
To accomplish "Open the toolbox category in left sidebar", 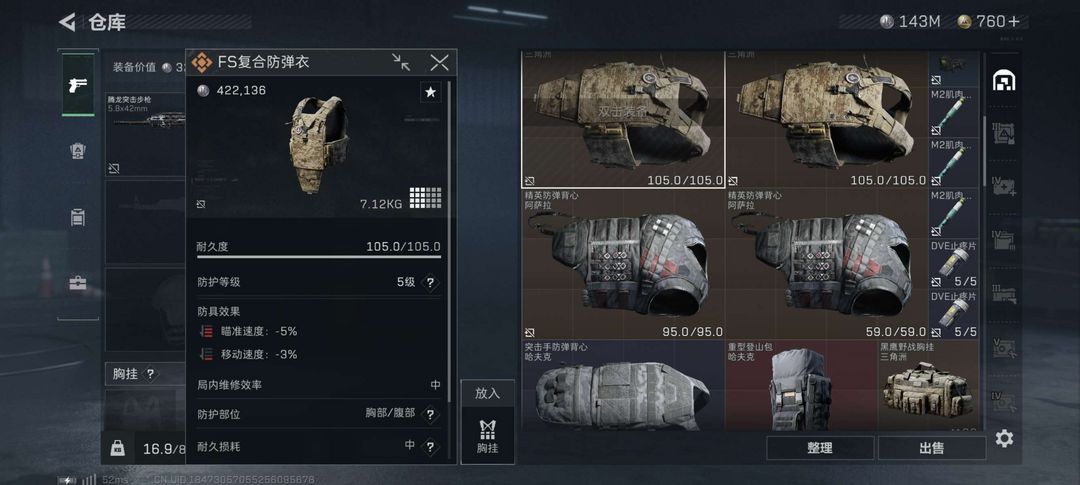I will tap(78, 282).
